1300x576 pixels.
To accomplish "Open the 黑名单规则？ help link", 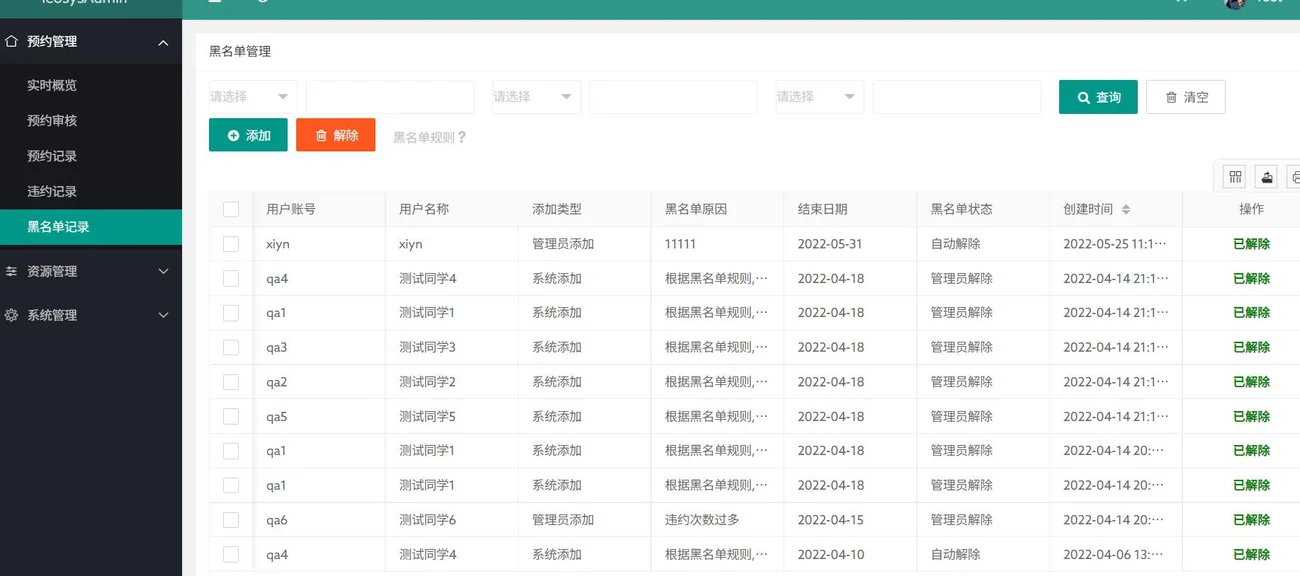I will tap(430, 137).
